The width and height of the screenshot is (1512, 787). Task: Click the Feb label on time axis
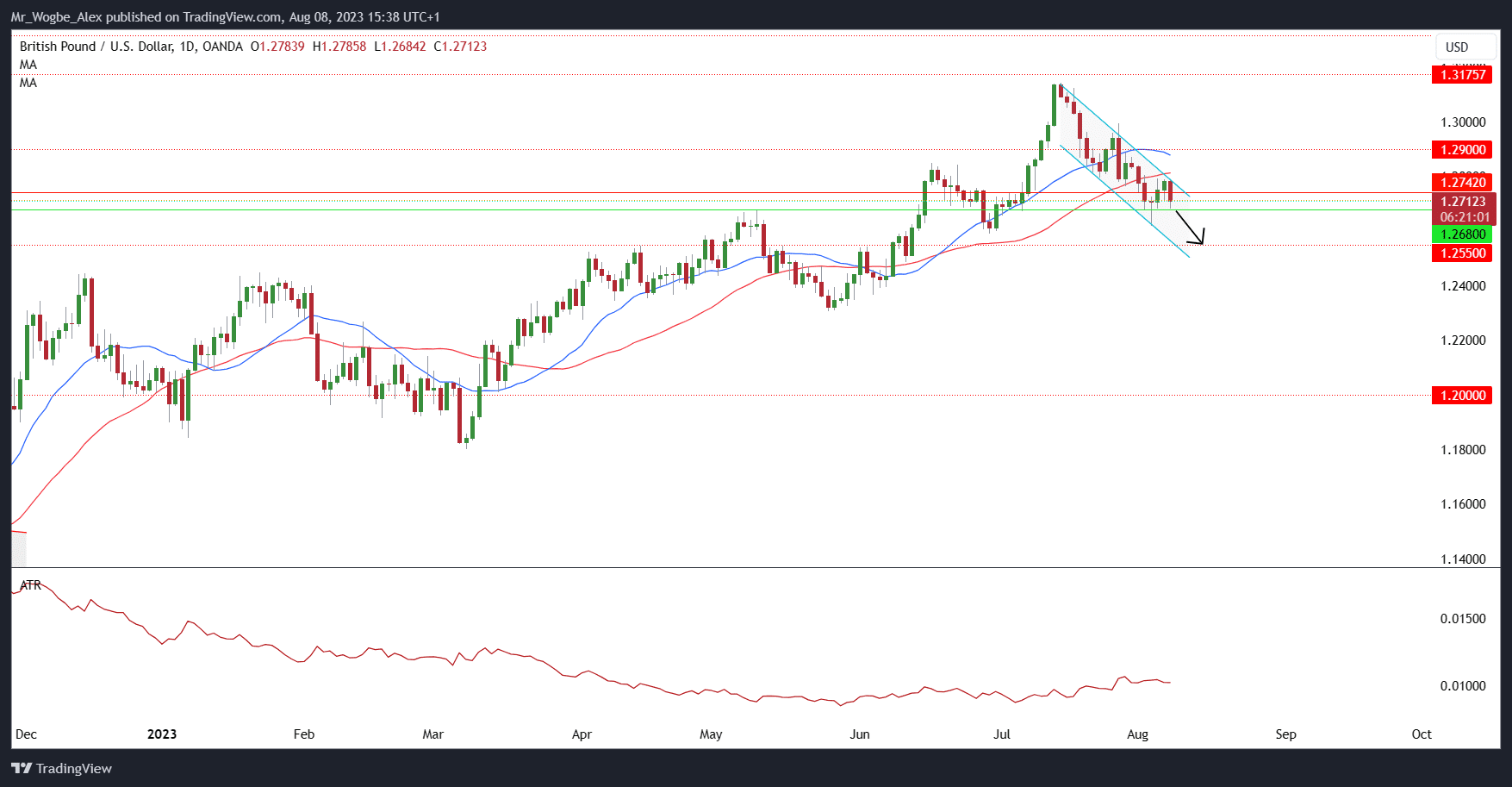click(304, 734)
